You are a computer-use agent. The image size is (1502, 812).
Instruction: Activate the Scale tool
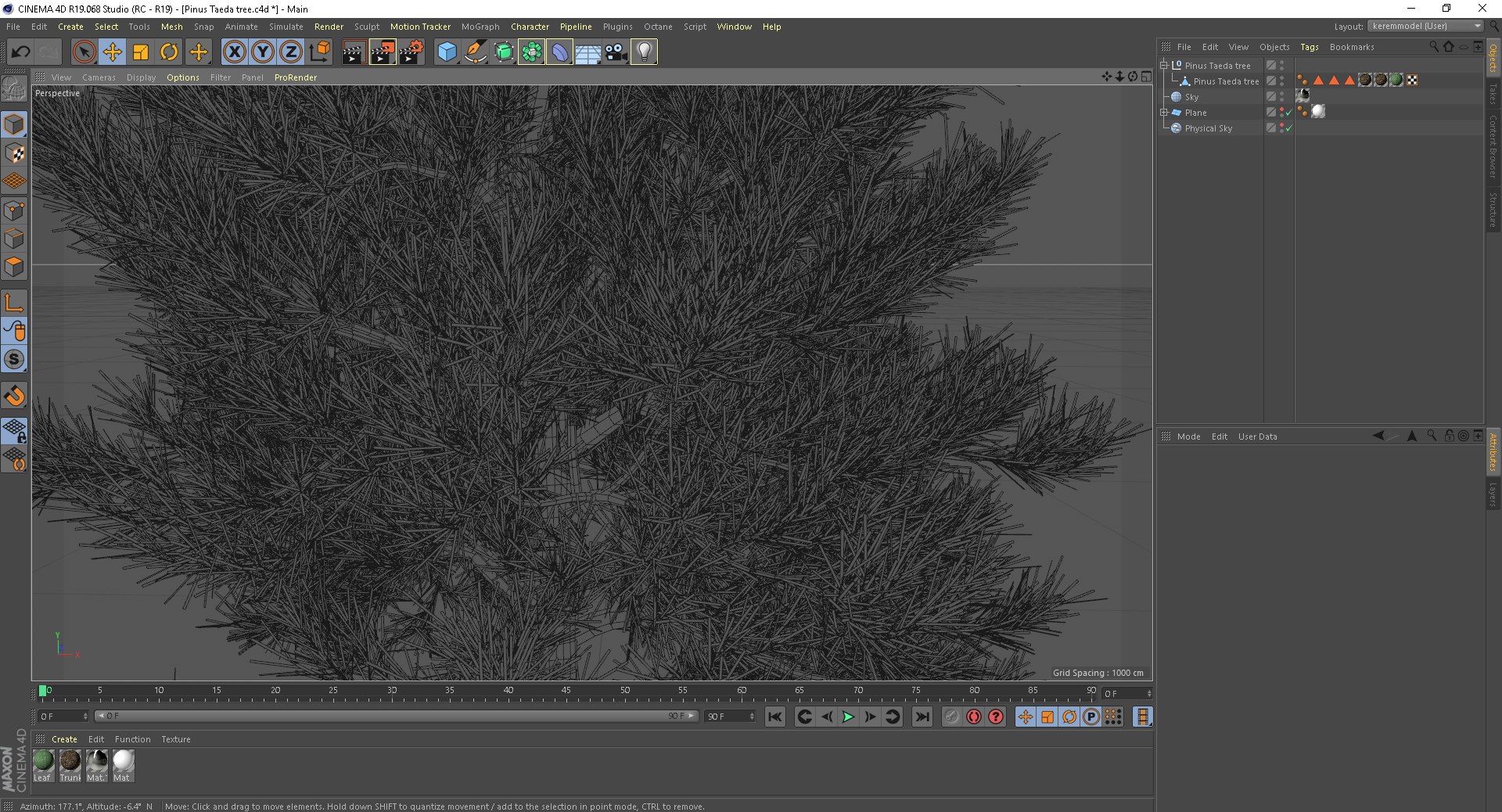[x=141, y=52]
